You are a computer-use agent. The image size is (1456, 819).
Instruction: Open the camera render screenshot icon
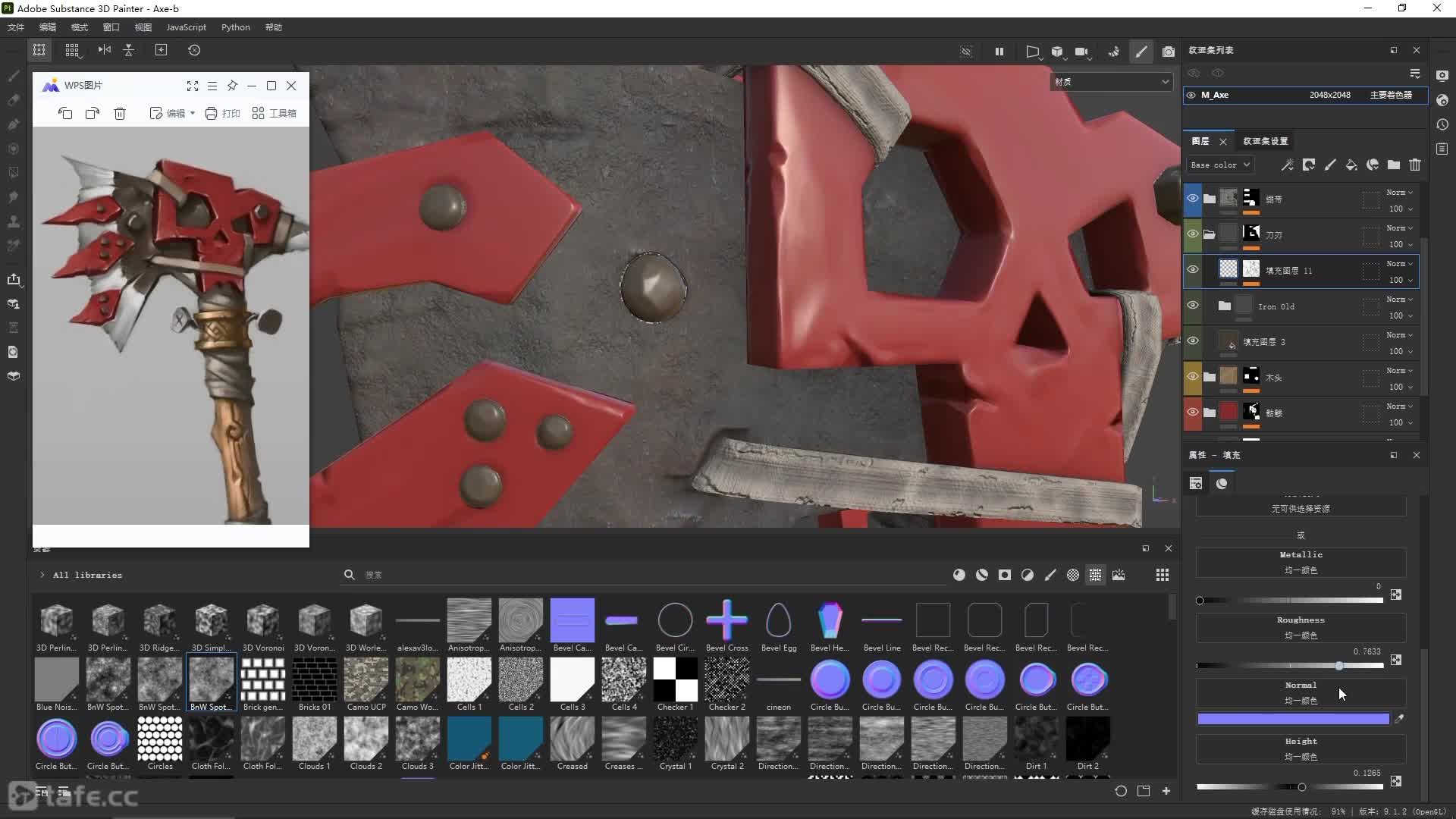click(x=1169, y=52)
